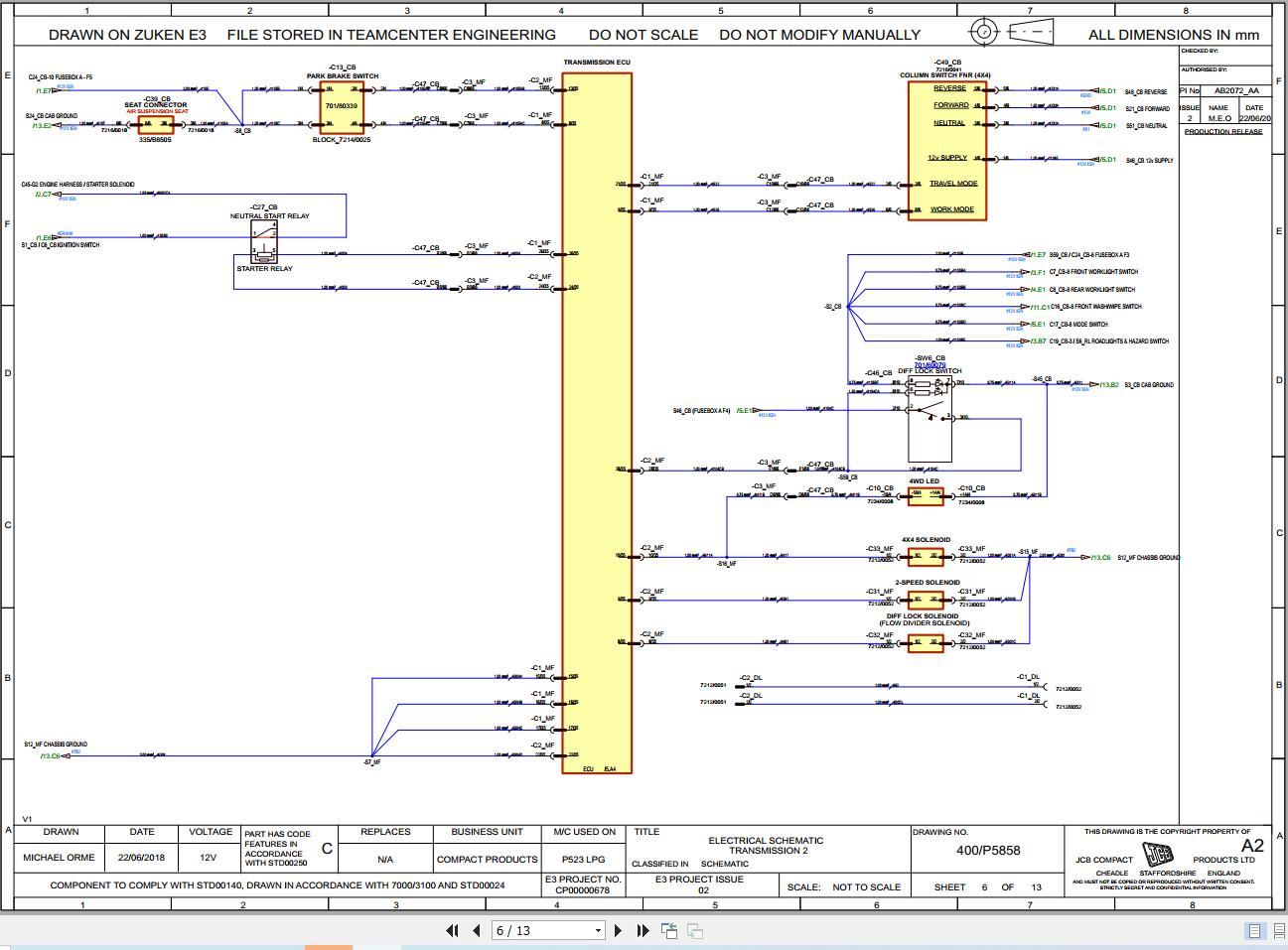Select the previous view icon in the toolbar
This screenshot has width=1288, height=950.
pos(669,931)
